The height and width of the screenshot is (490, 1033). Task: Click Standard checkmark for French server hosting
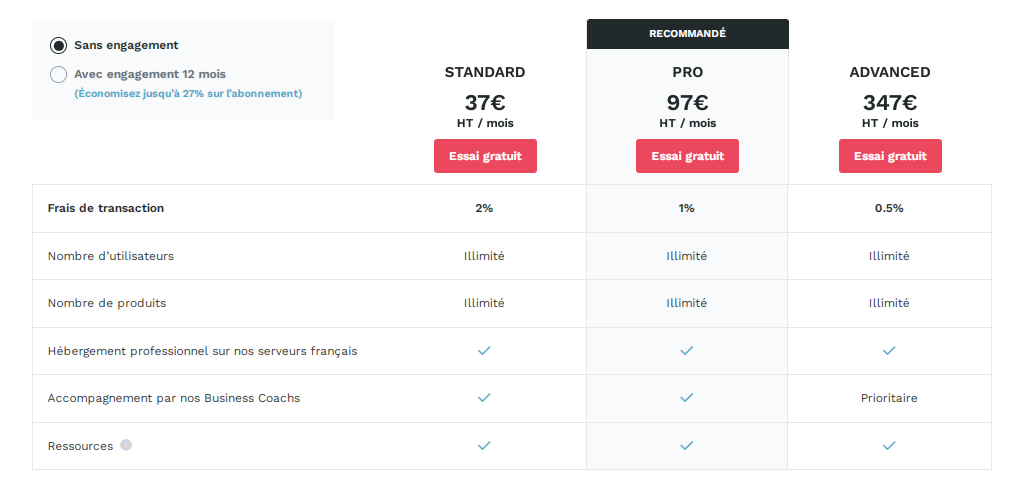484,351
